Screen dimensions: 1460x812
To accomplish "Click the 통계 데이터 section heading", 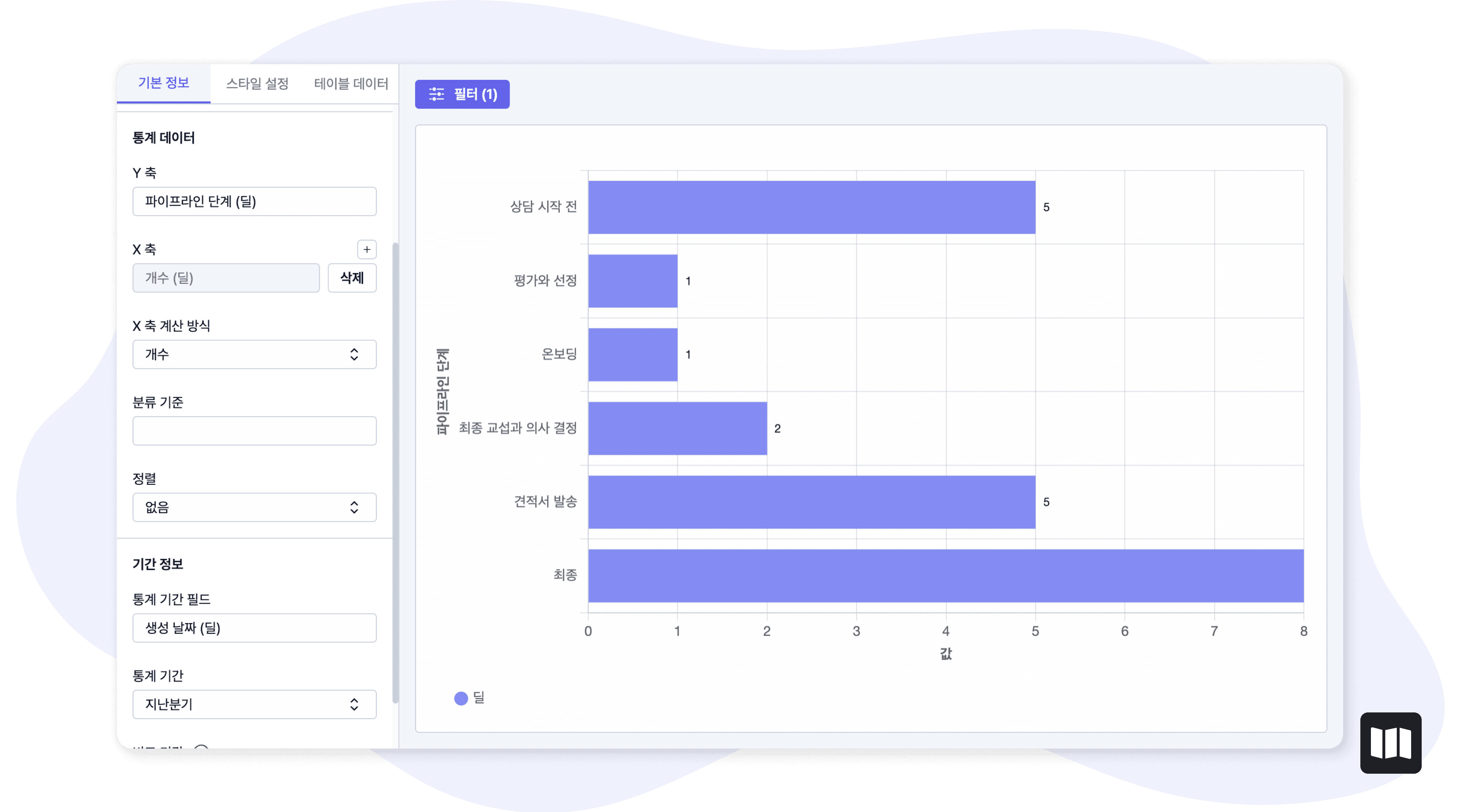I will point(163,138).
